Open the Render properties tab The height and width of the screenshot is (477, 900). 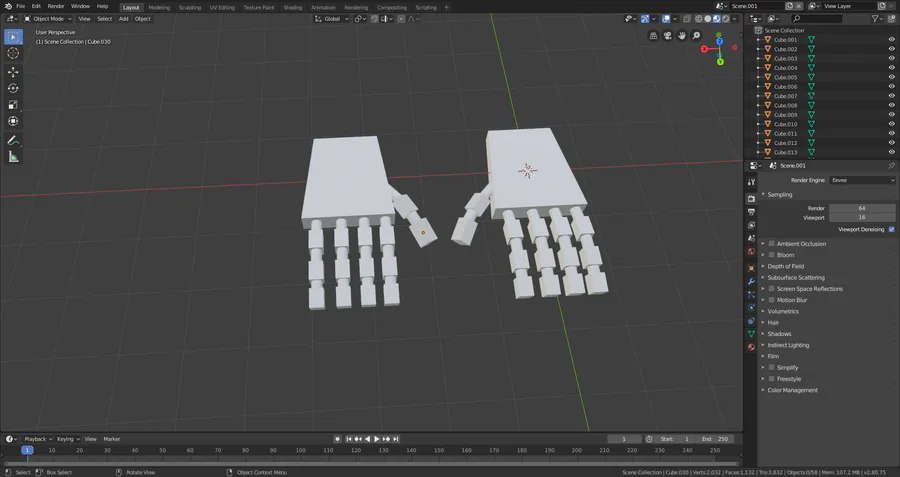click(751, 199)
